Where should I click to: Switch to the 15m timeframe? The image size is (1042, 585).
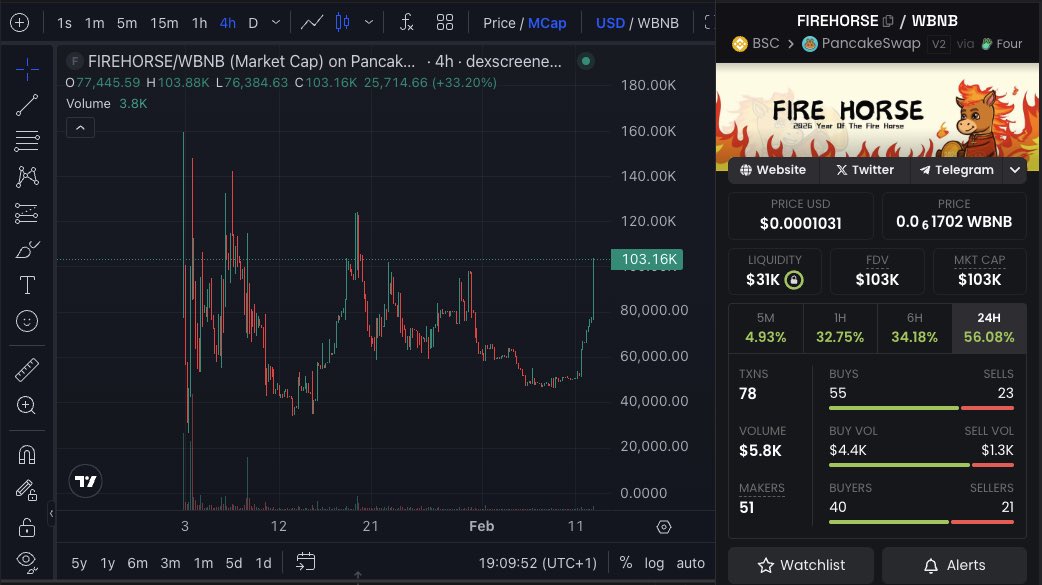pos(164,23)
